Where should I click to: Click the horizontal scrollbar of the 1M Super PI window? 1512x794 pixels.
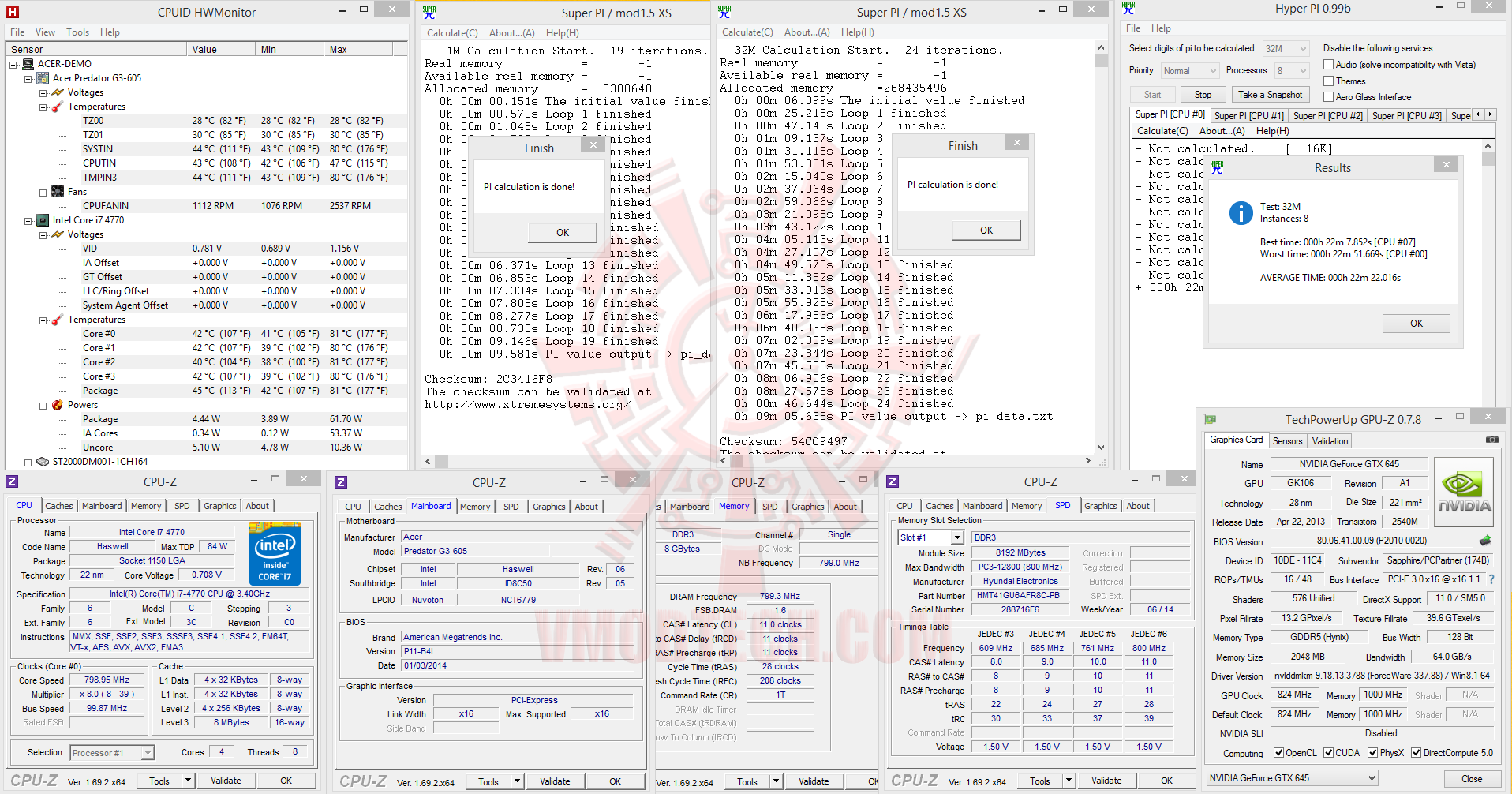point(566,462)
